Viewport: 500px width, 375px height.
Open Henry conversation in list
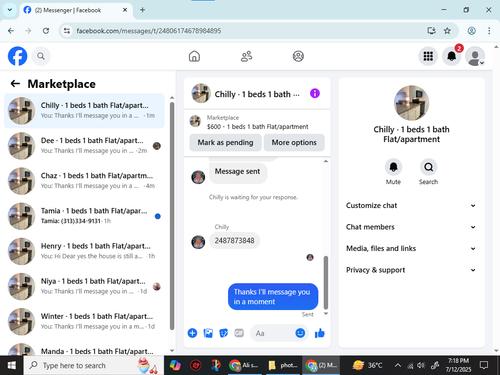pos(84,251)
